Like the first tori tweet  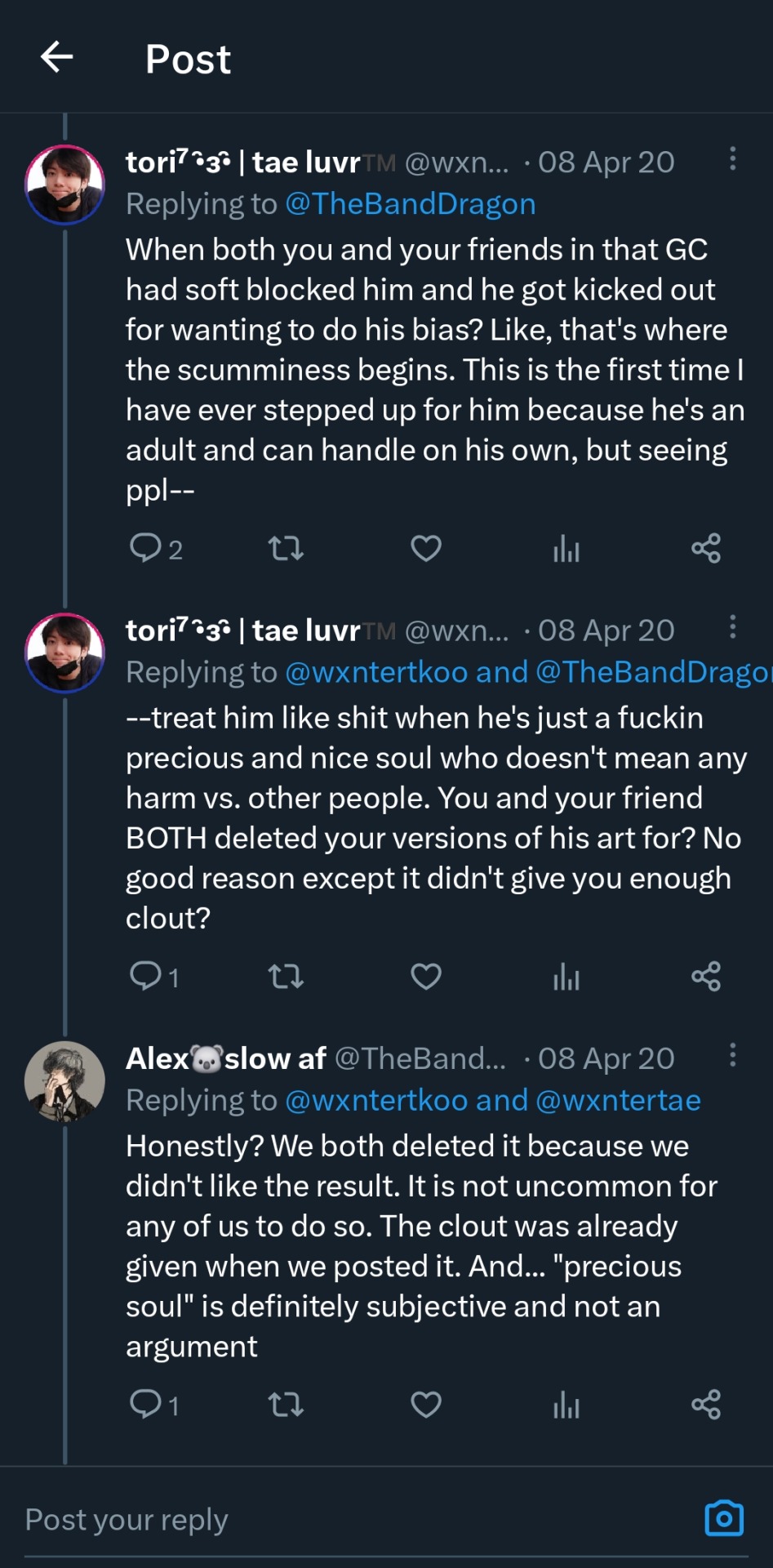[x=425, y=548]
